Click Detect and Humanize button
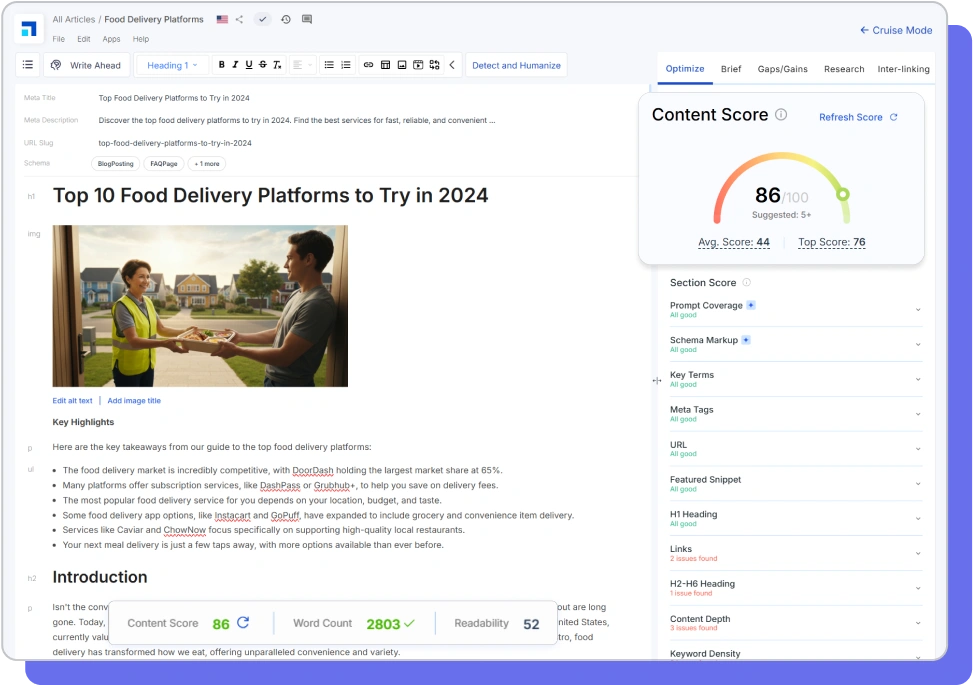The height and width of the screenshot is (686, 974). (x=516, y=65)
